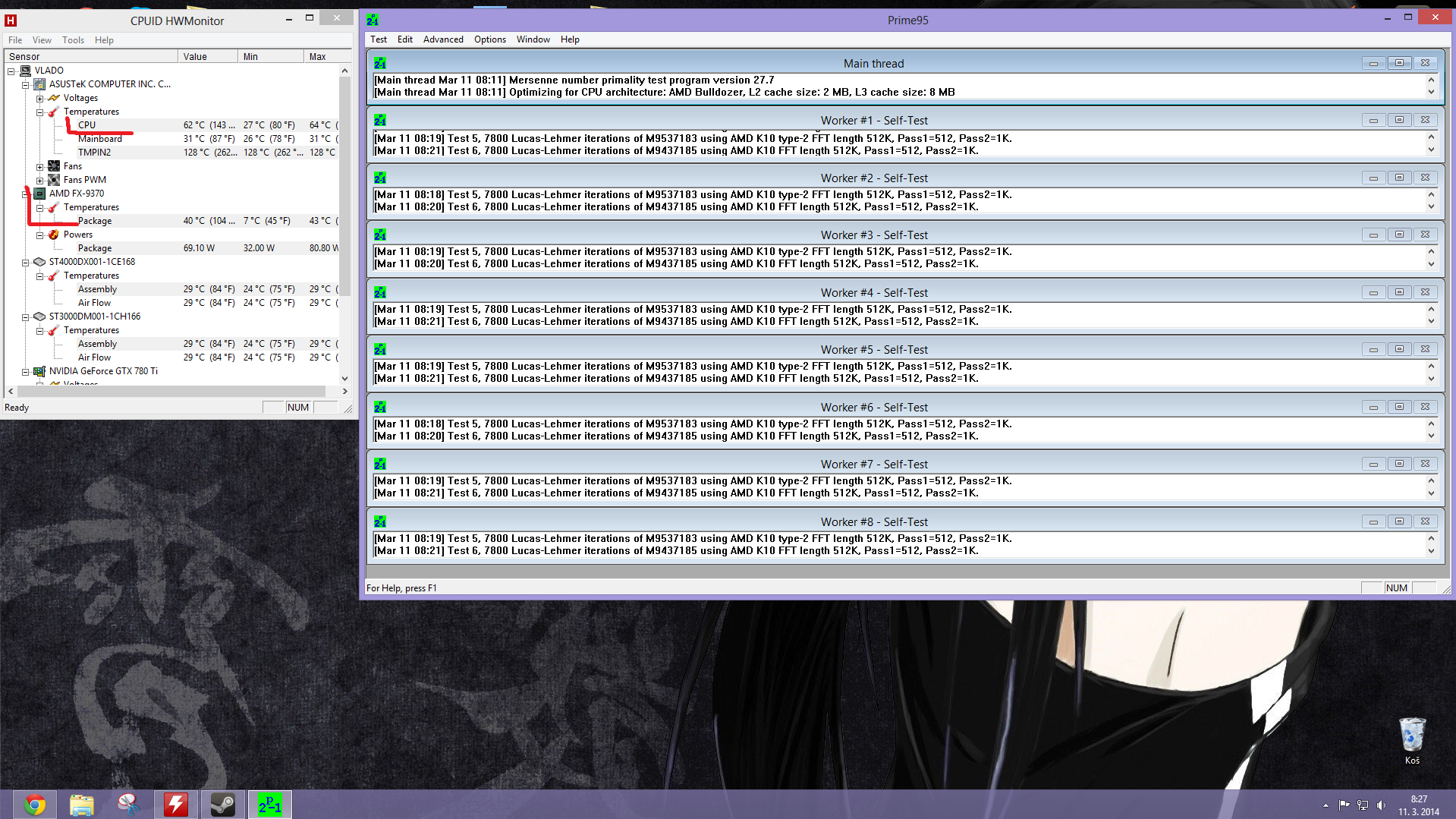
Task: Click the AMD FX-9370 processor icon
Action: click(39, 194)
